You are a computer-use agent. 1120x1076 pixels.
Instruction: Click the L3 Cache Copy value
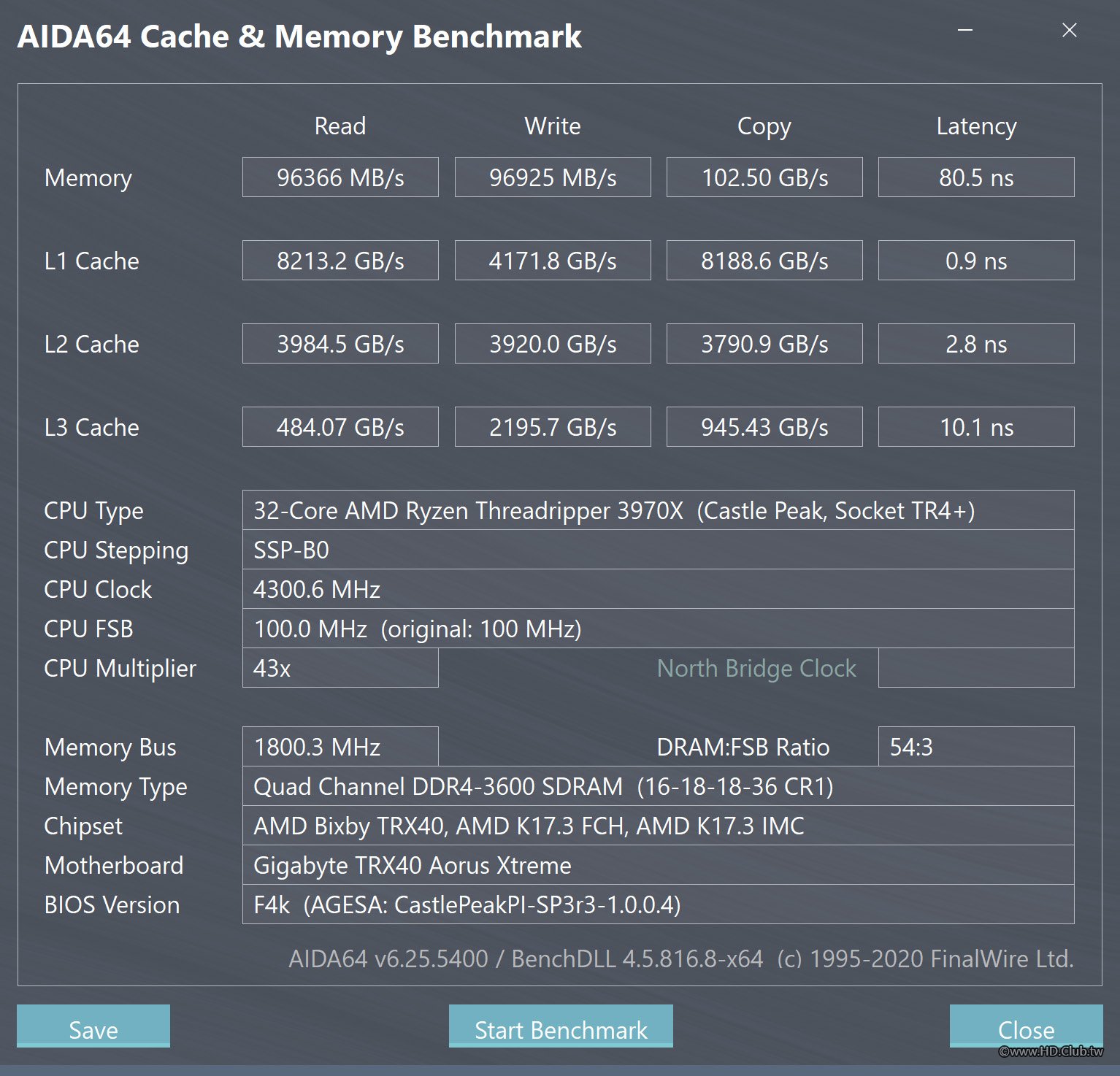point(764,427)
